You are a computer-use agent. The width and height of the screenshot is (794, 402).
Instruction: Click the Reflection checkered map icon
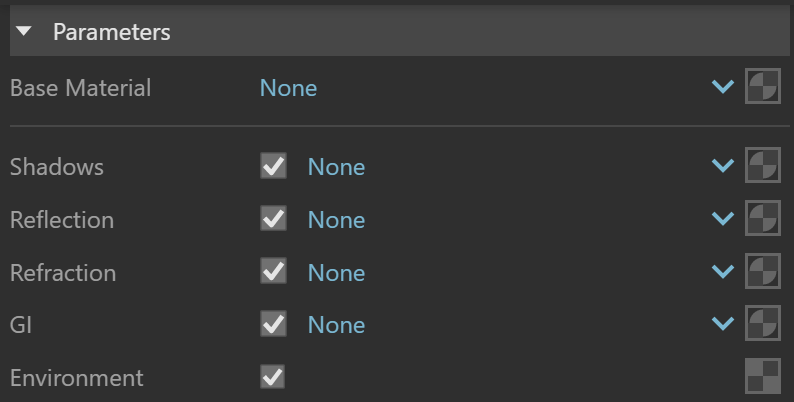coord(763,218)
